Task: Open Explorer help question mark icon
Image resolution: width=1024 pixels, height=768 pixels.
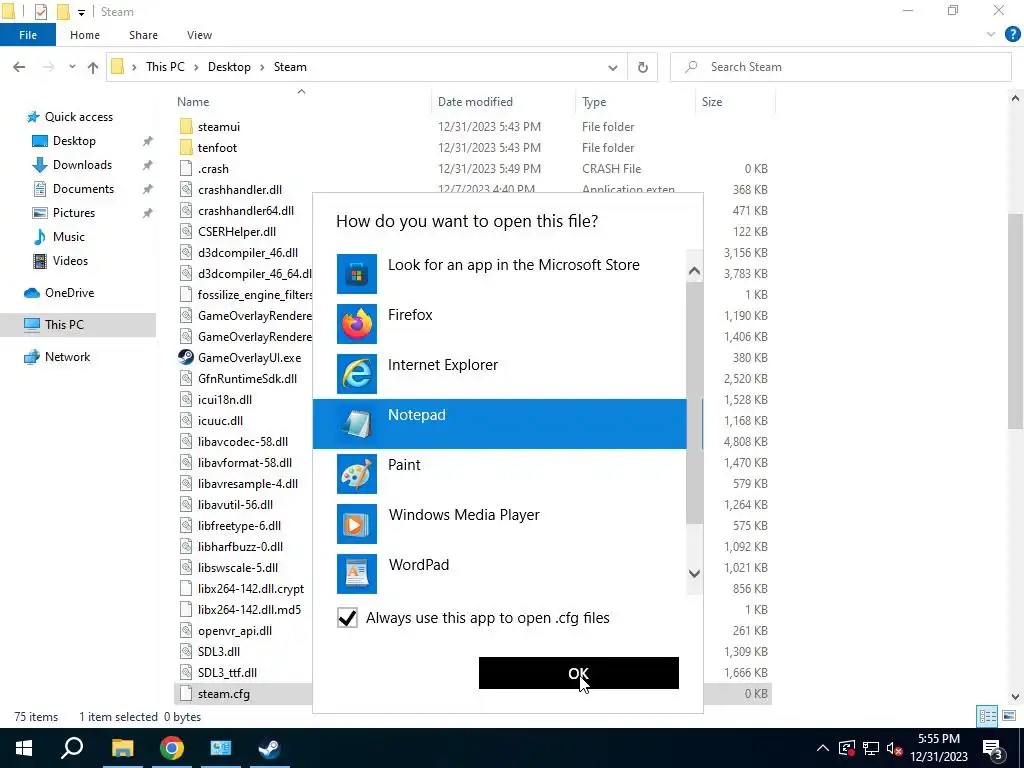Action: point(1012,35)
